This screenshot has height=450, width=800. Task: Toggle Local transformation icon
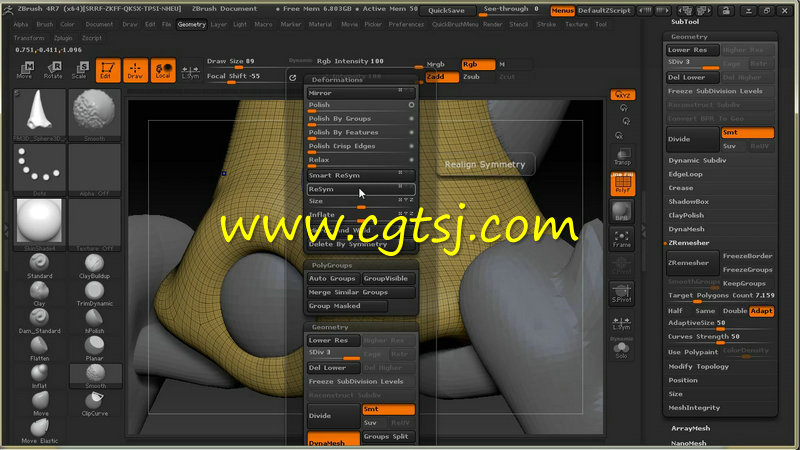(x=163, y=70)
